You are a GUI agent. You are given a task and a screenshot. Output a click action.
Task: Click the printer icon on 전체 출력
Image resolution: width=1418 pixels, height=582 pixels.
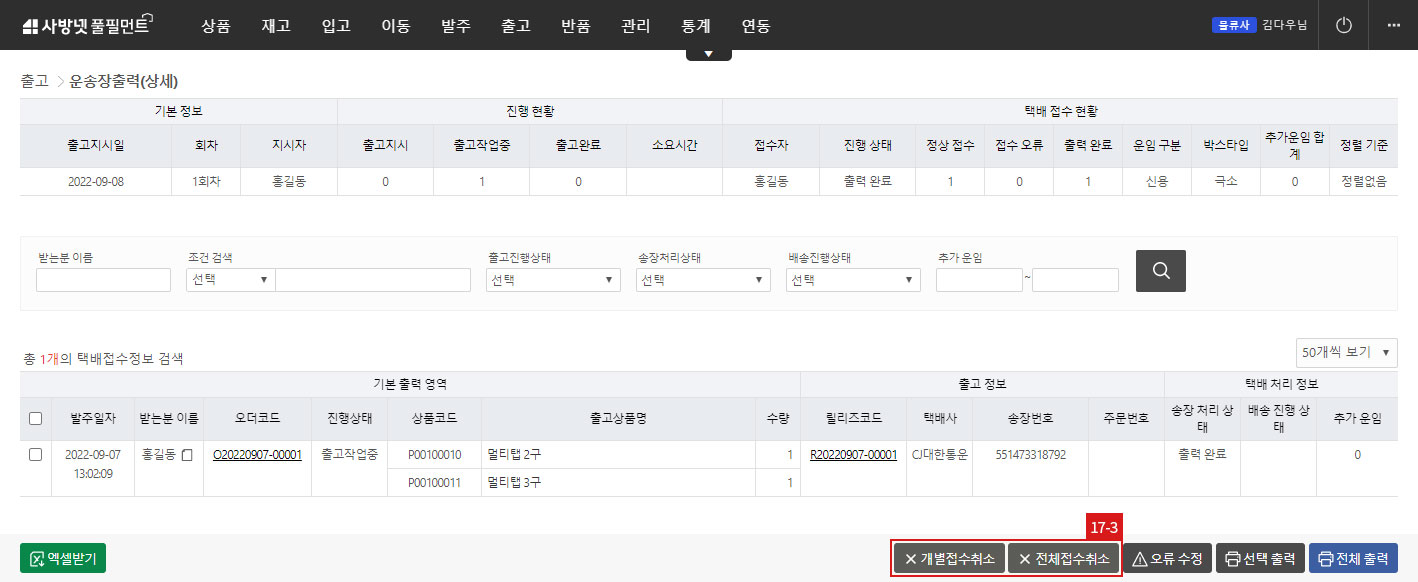[x=1324, y=558]
